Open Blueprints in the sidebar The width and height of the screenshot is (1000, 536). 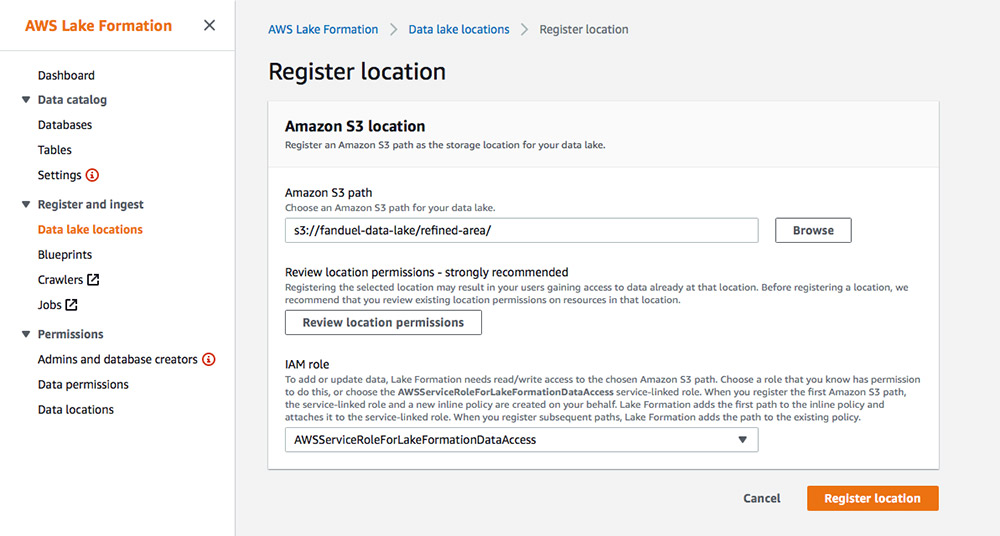64,255
